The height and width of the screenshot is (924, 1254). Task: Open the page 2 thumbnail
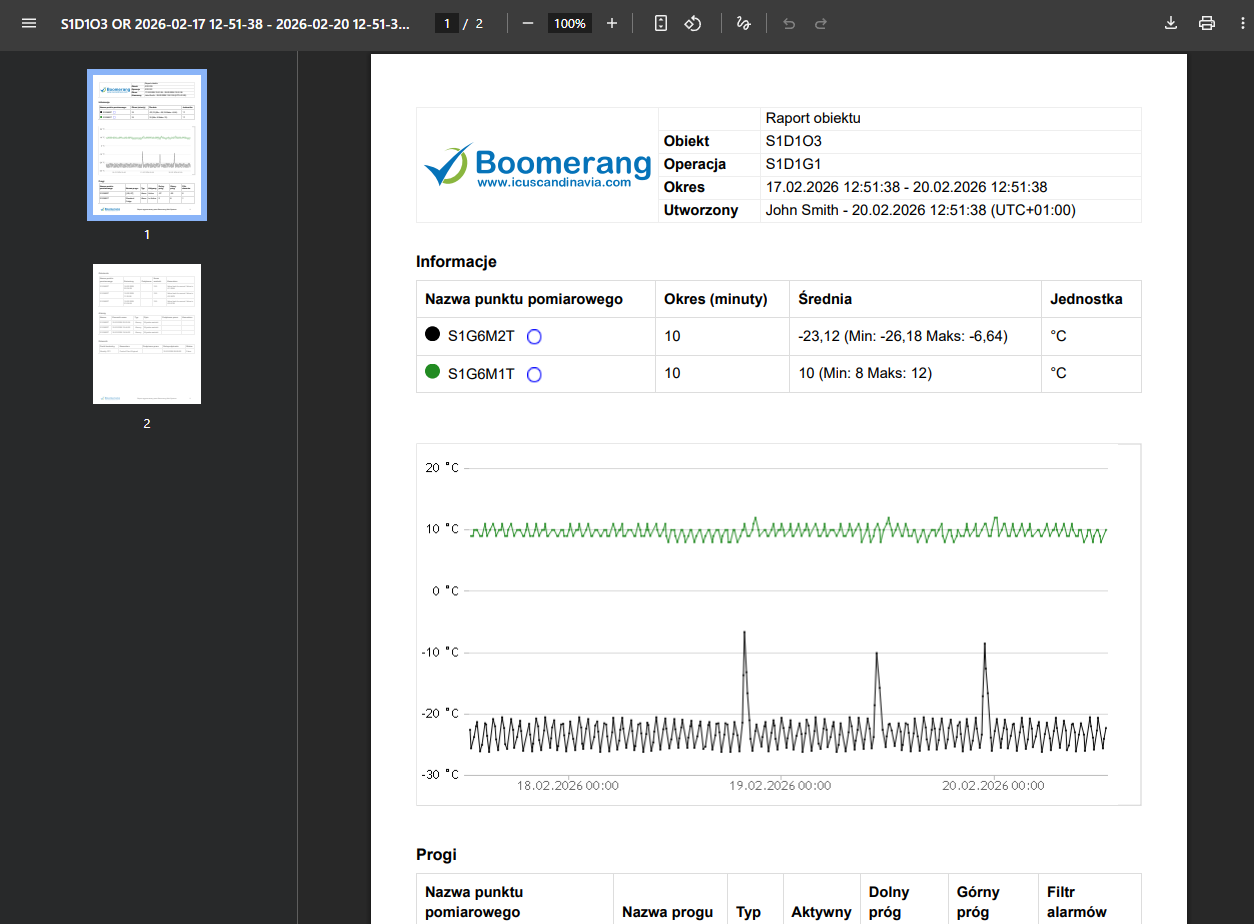(147, 334)
